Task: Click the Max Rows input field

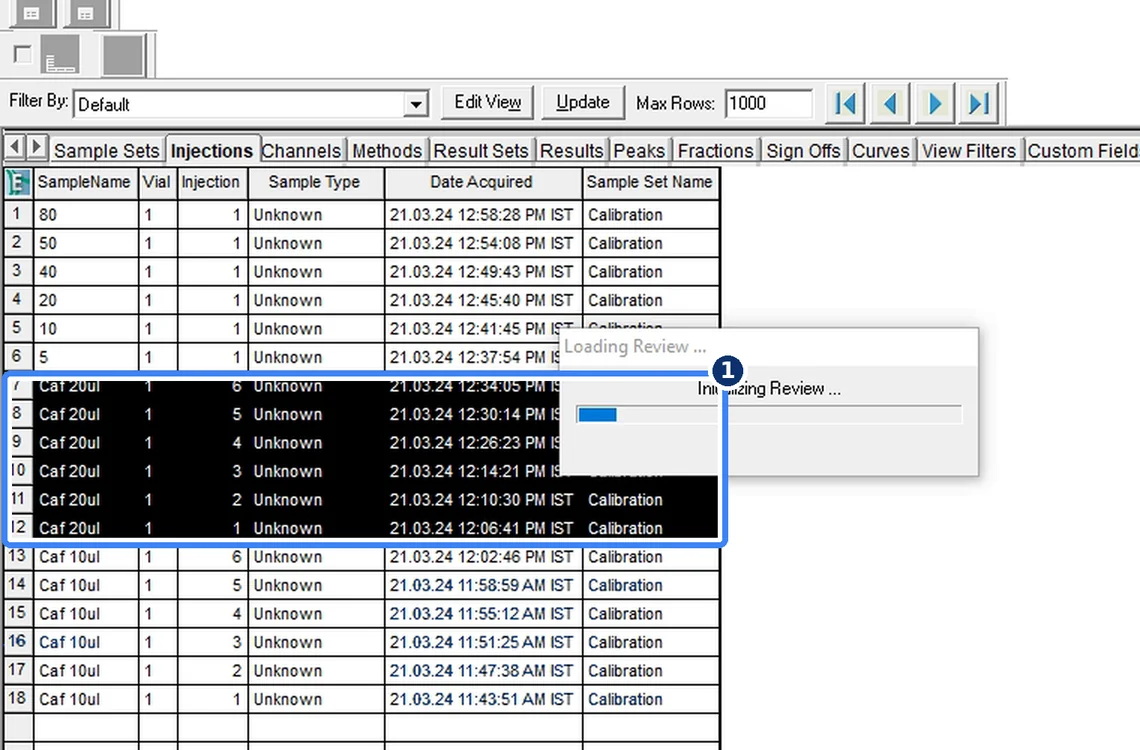Action: click(x=768, y=103)
